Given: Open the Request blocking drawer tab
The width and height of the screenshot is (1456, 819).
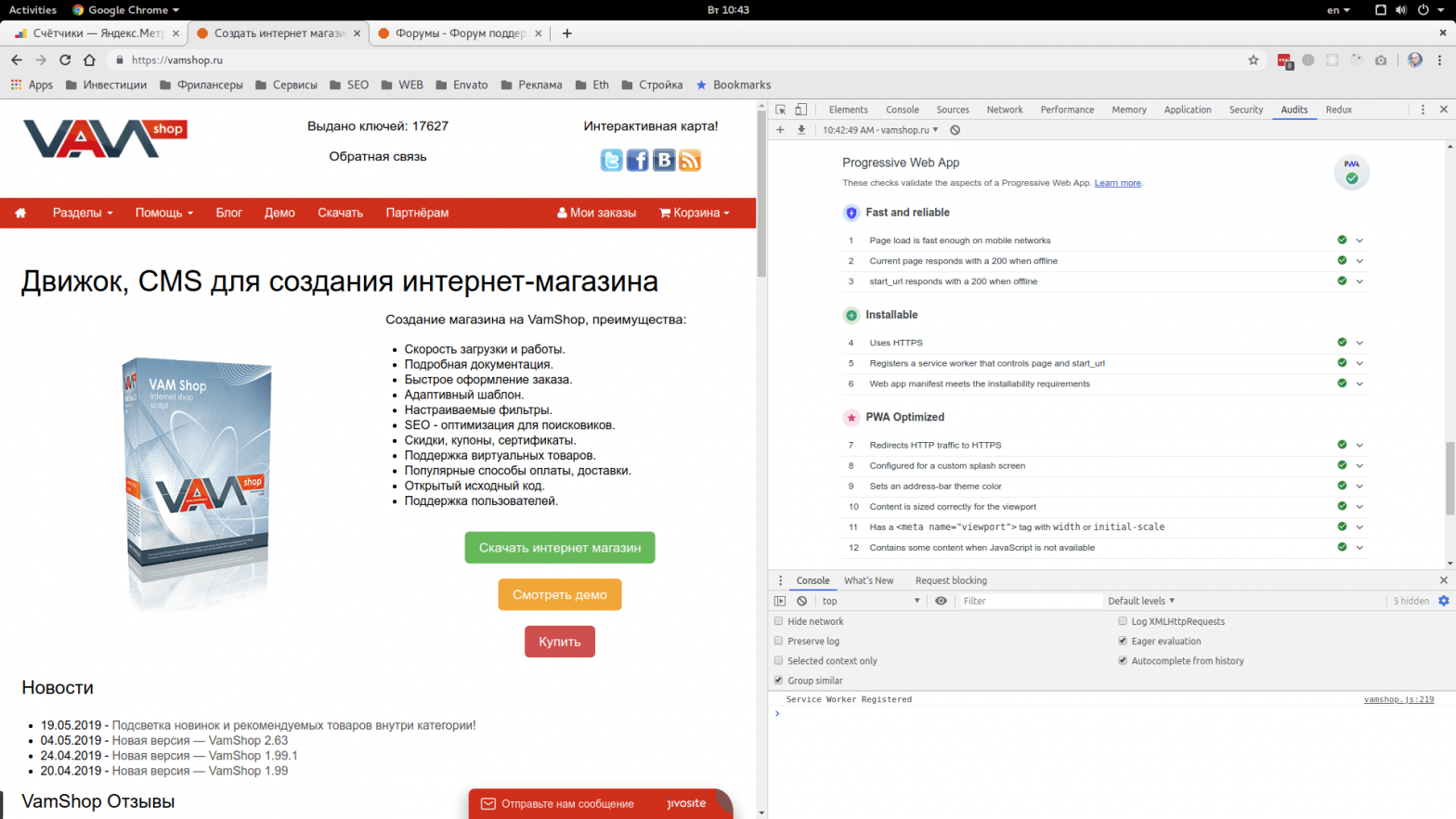Looking at the screenshot, I should (x=951, y=580).
